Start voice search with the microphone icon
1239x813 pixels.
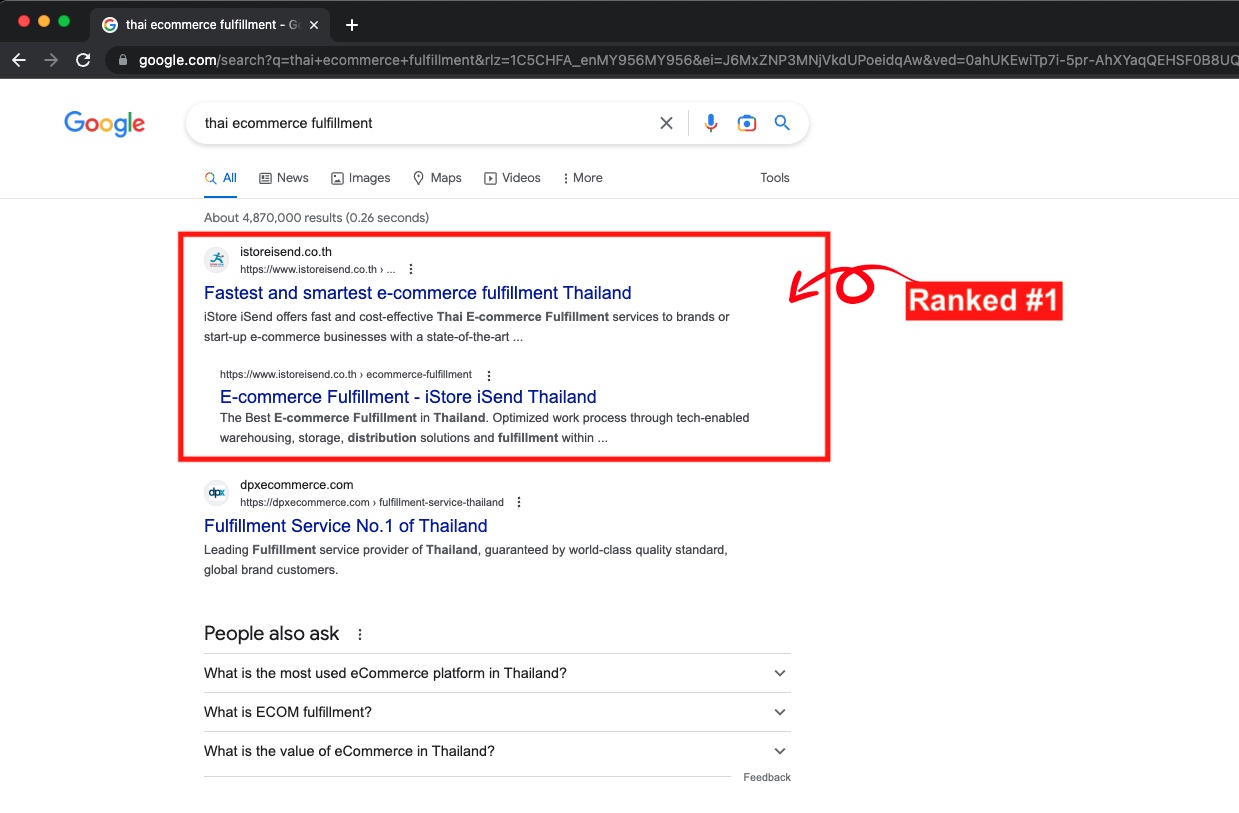711,123
